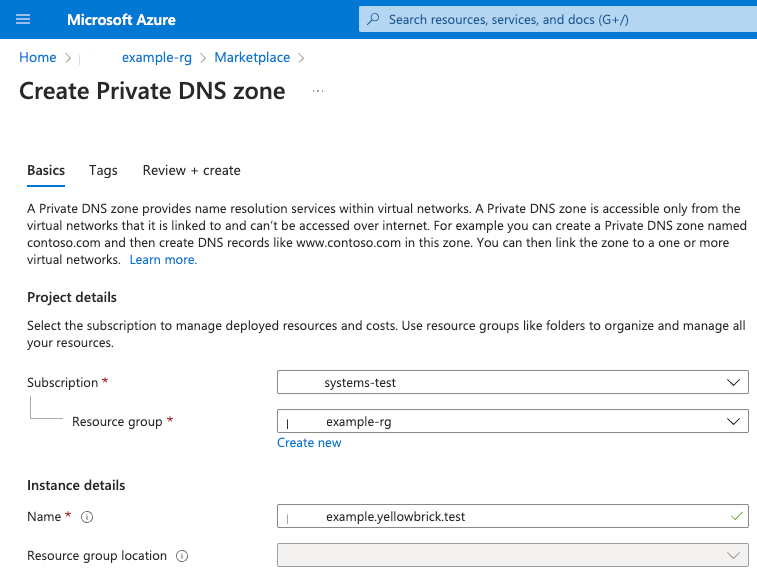Follow the Learn more link
757x578 pixels.
click(x=163, y=260)
